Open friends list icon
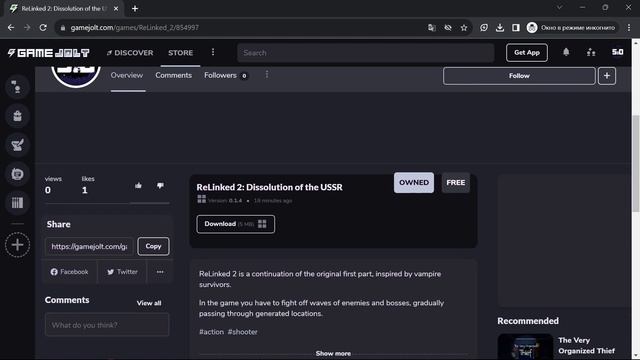 591,52
